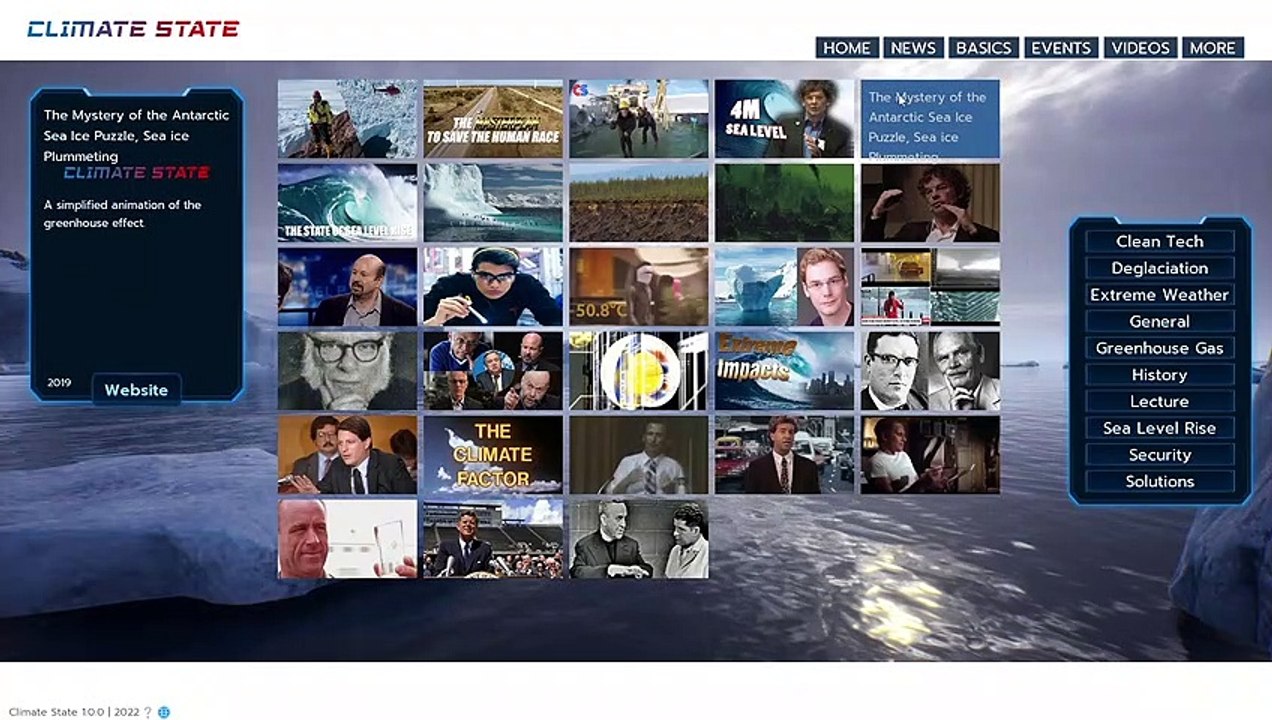Open the ship deck video thumbnail
The width and height of the screenshot is (1272, 720).
[x=639, y=119]
